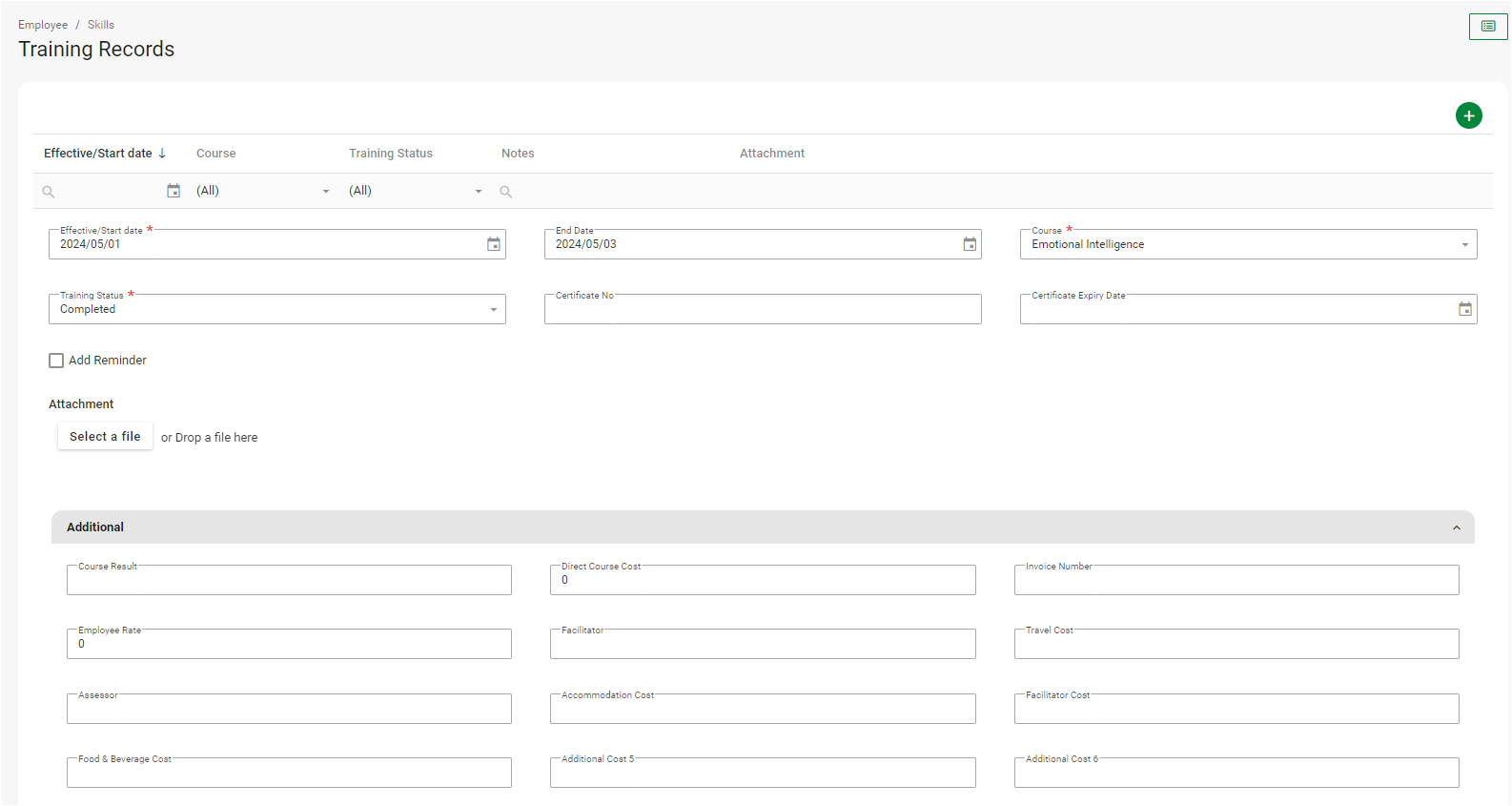Open the Course dropdown showing Emotional Intelligence
This screenshot has width=1512, height=806.
coord(1464,245)
